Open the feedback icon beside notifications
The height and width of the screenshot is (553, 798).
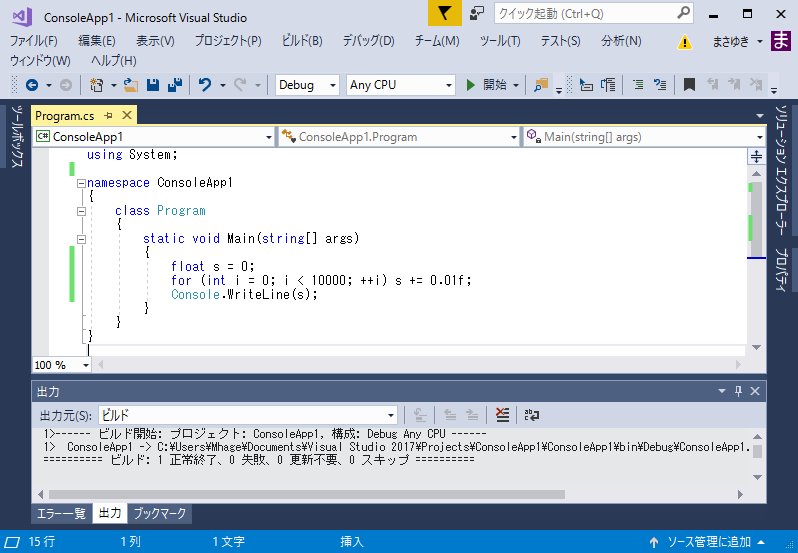coord(477,13)
